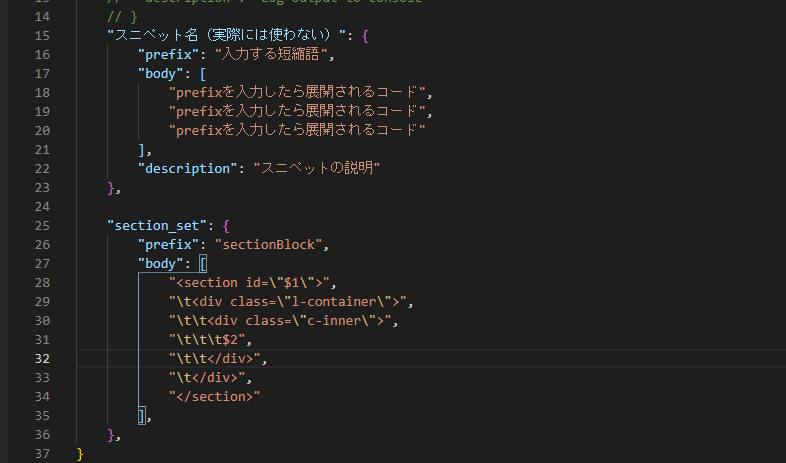
Task: Click the highlighted opening bracket on line 27
Action: (202, 263)
